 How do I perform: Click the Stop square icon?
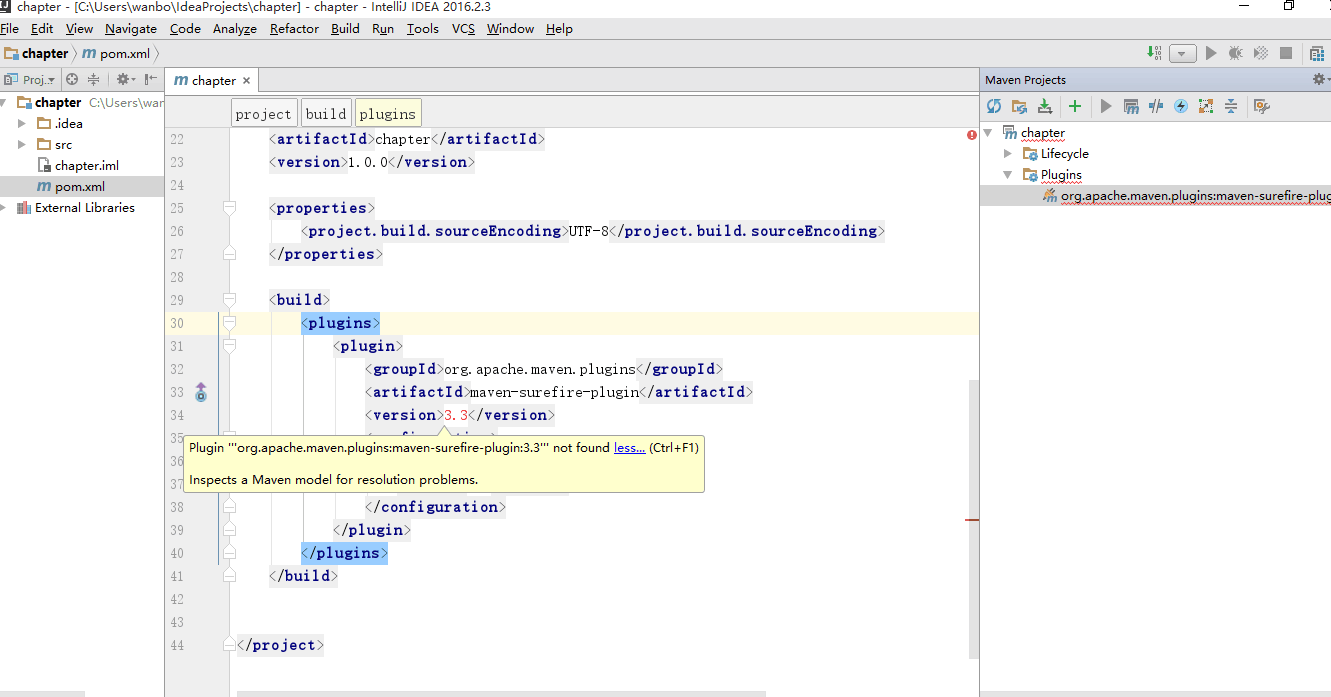(1286, 53)
